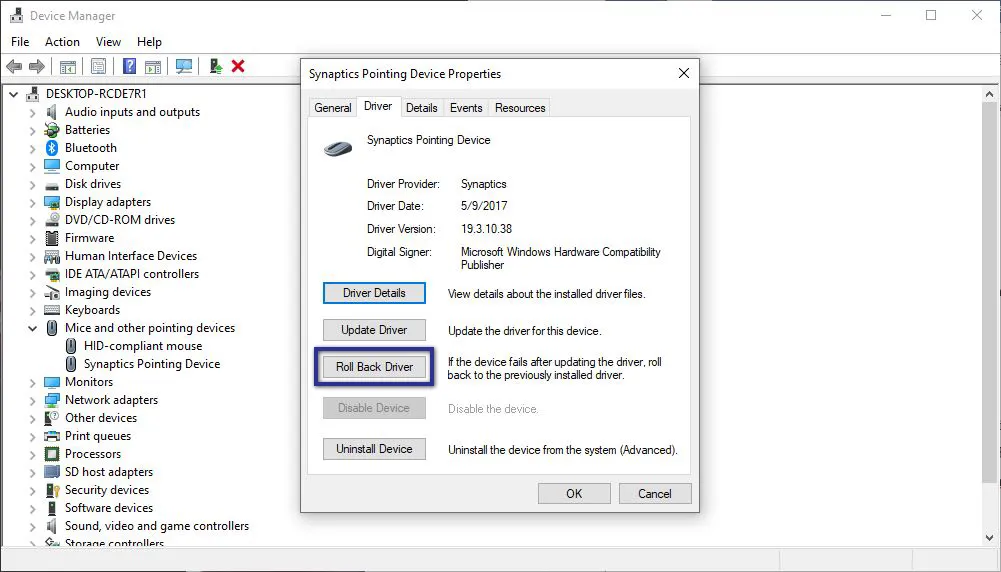Click the Print queues printer icon
This screenshot has height=572, width=1001.
pyautogui.click(x=52, y=436)
